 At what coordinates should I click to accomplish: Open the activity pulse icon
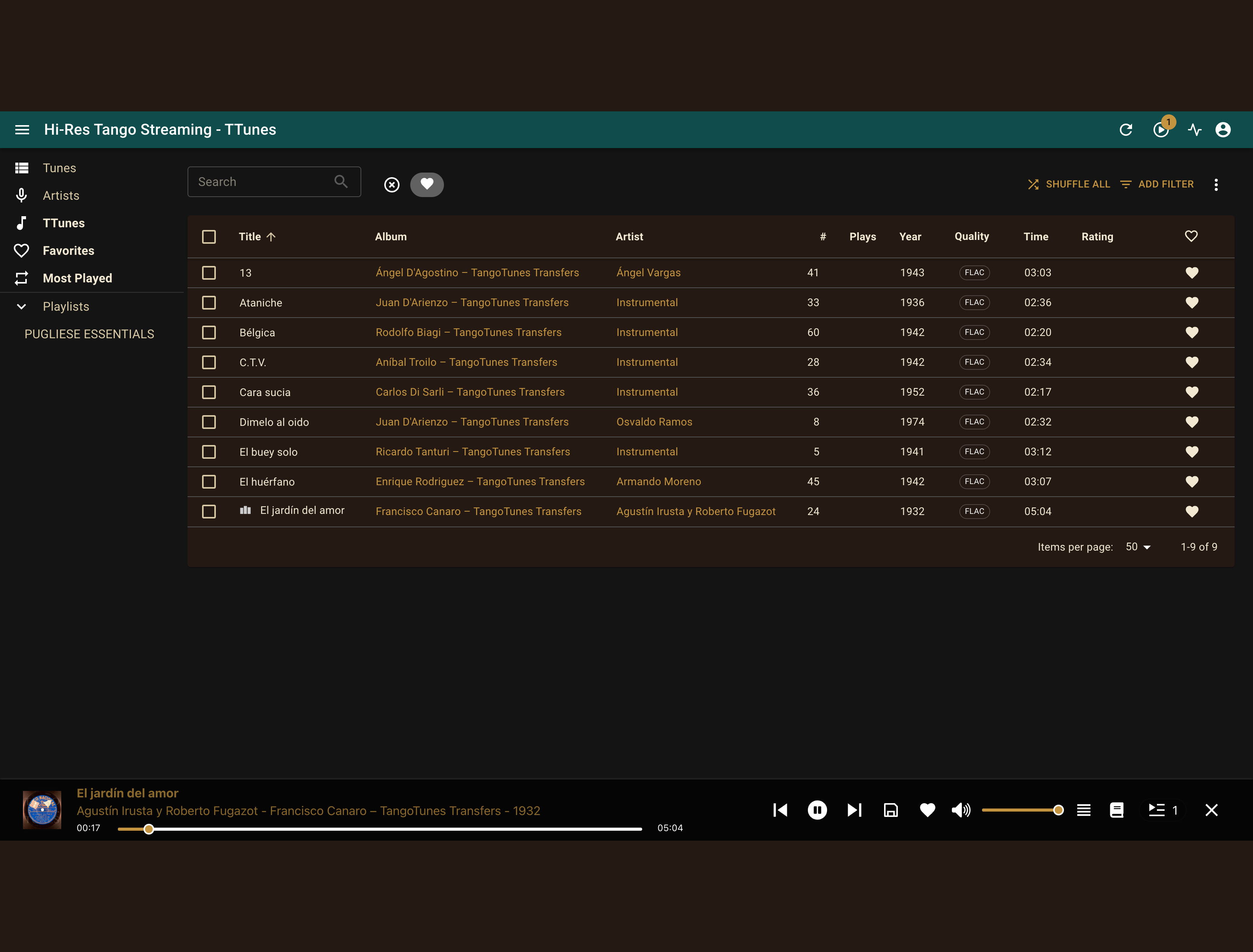coord(1194,130)
